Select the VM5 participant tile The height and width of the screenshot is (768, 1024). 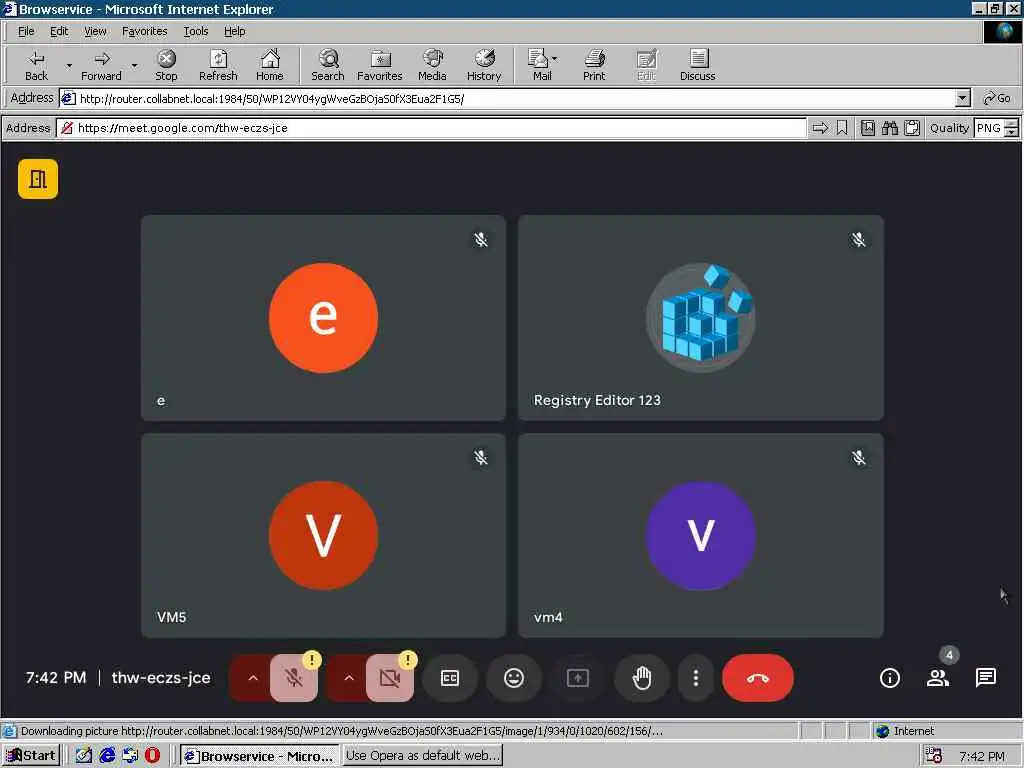coord(323,536)
